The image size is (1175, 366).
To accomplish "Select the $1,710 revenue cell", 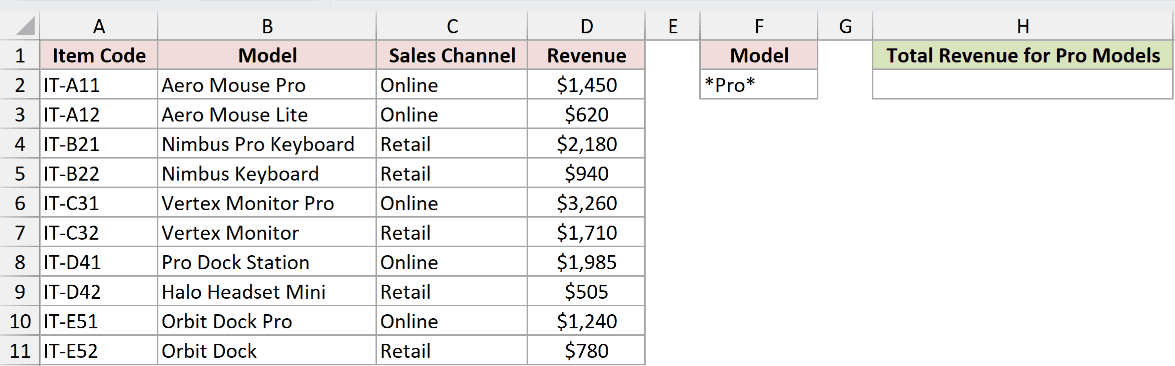I will (x=587, y=232).
